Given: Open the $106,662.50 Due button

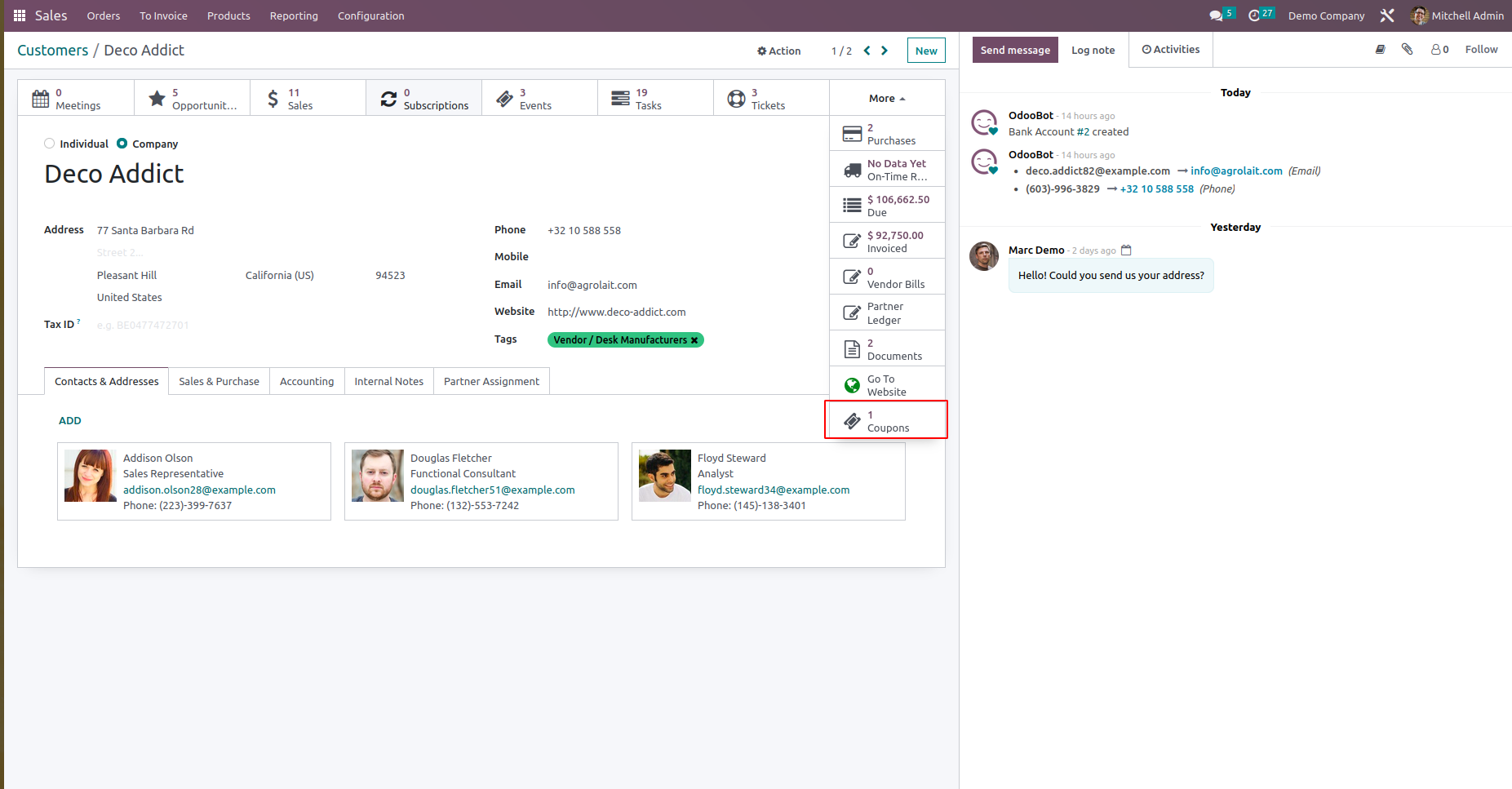Looking at the screenshot, I should pos(887,206).
